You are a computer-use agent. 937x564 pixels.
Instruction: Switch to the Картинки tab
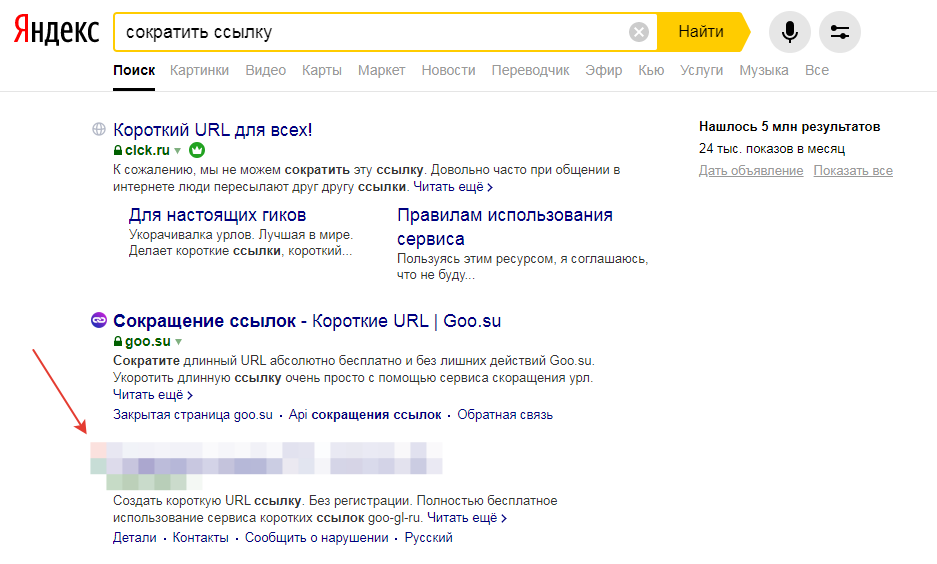(x=199, y=70)
